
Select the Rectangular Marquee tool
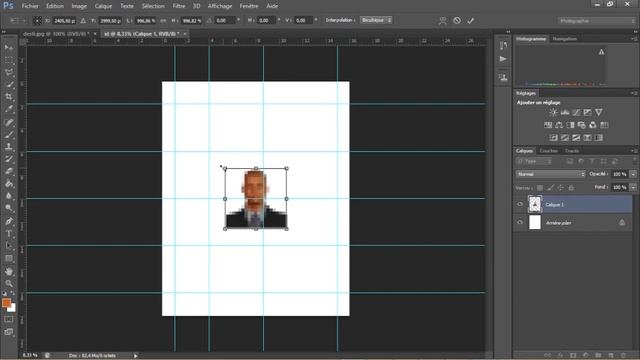tap(9, 60)
